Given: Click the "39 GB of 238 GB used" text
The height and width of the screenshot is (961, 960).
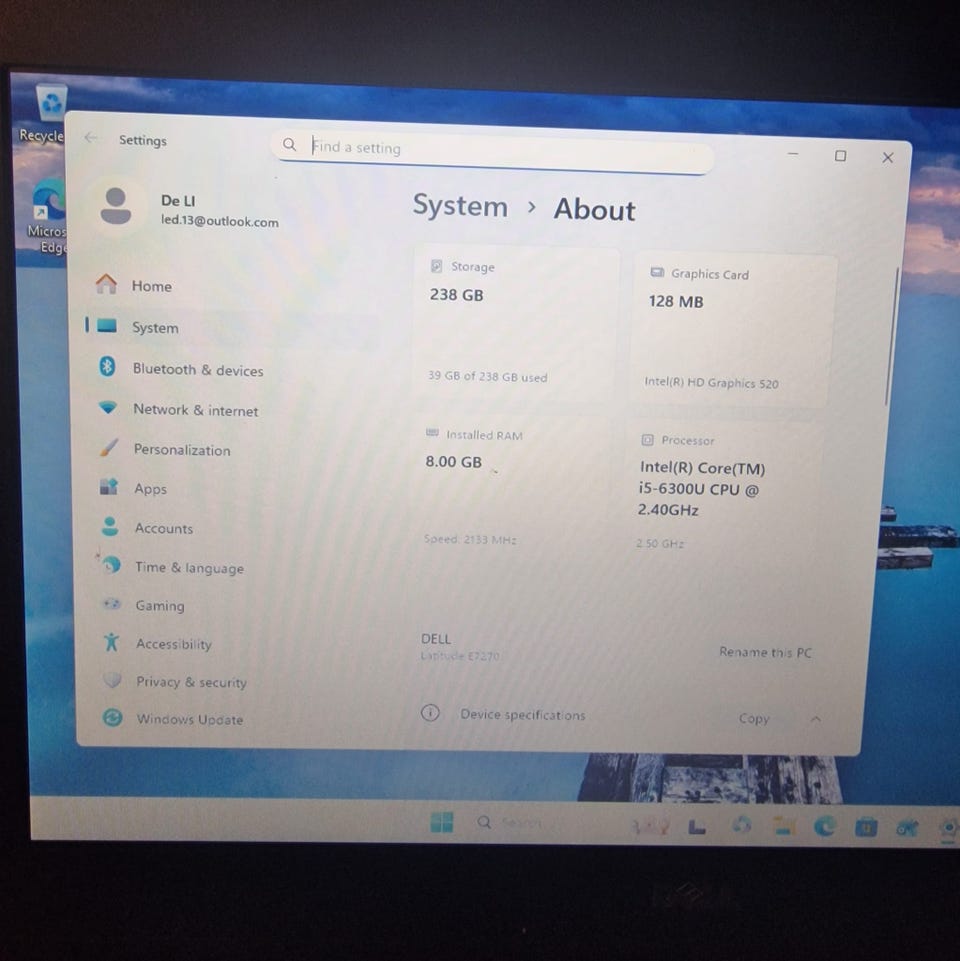Looking at the screenshot, I should pyautogui.click(x=487, y=376).
